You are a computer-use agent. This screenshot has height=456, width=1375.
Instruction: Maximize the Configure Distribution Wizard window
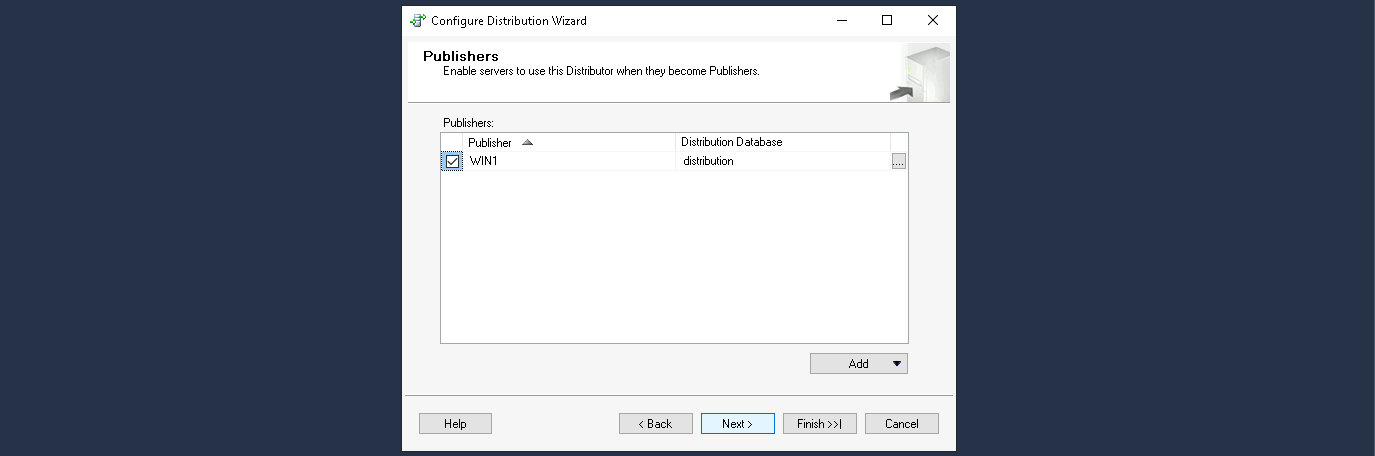click(x=887, y=20)
